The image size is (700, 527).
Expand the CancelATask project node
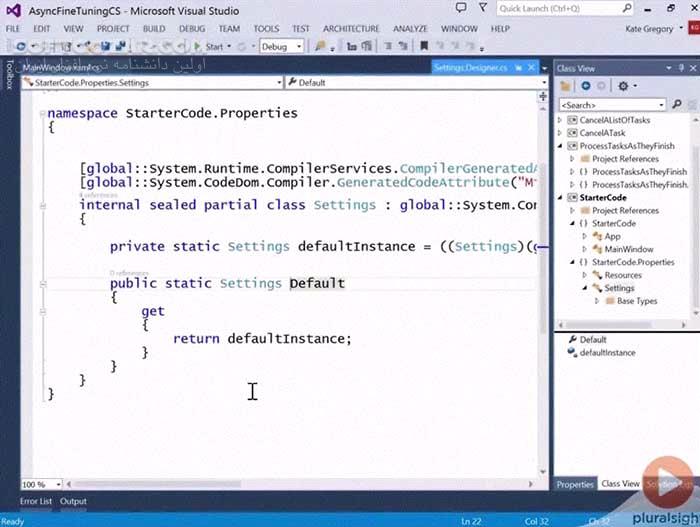[x=560, y=133]
